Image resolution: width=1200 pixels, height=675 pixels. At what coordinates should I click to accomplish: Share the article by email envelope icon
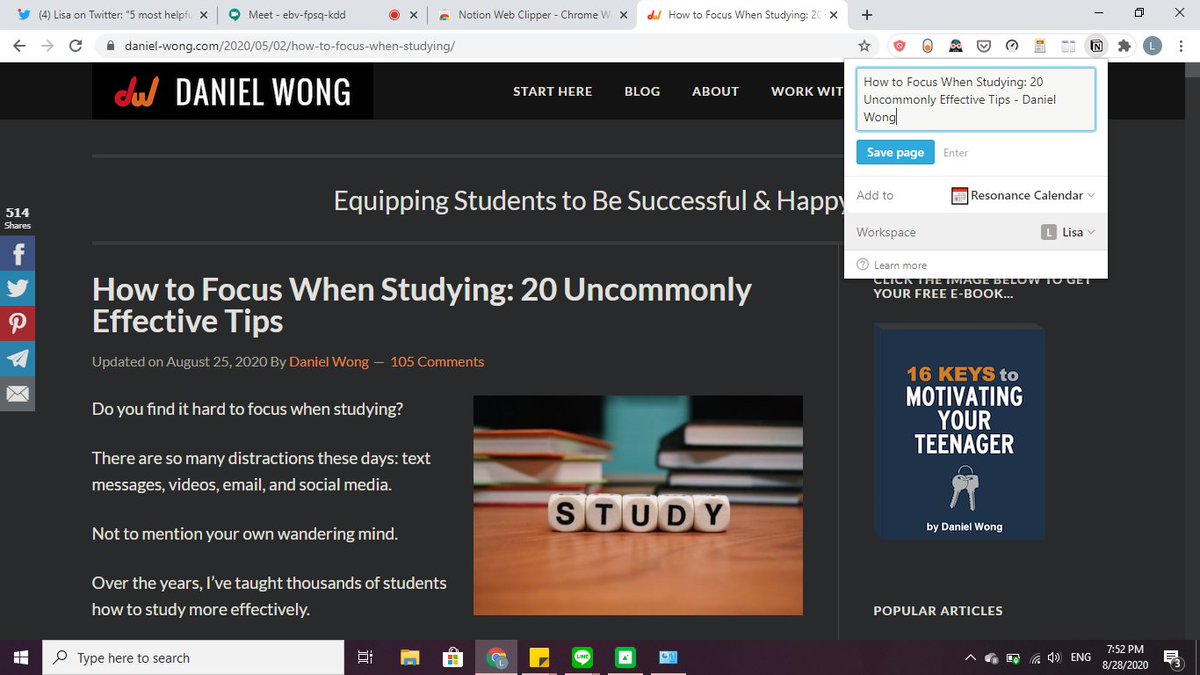[18, 394]
